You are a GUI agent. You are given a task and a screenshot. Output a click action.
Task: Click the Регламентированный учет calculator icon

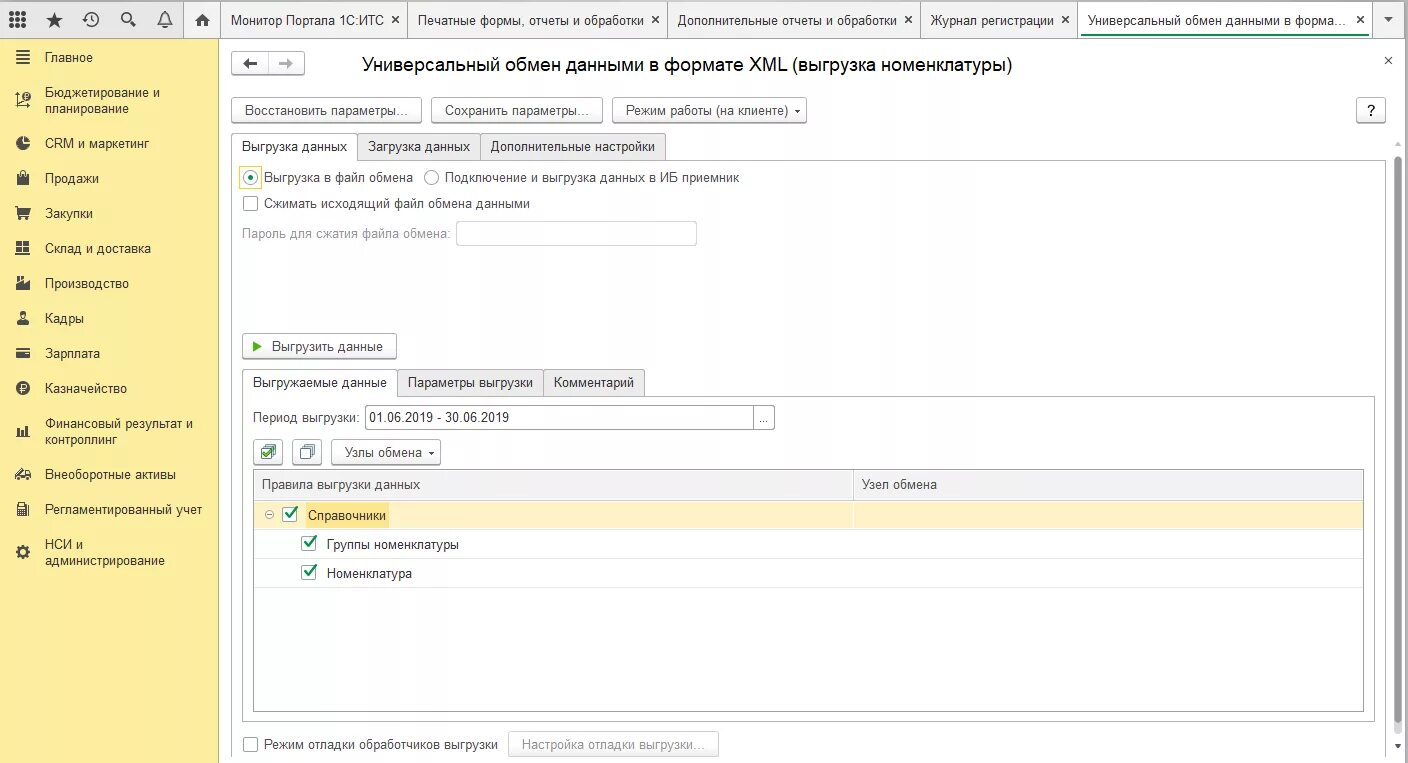pos(23,509)
